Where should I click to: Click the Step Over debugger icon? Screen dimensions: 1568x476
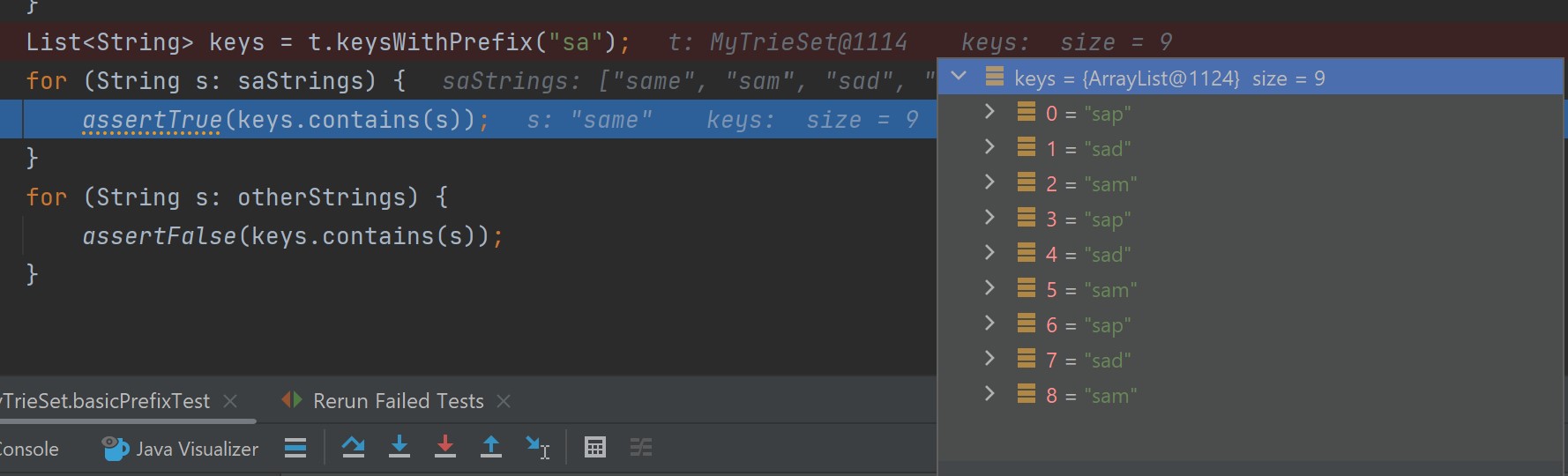354,448
